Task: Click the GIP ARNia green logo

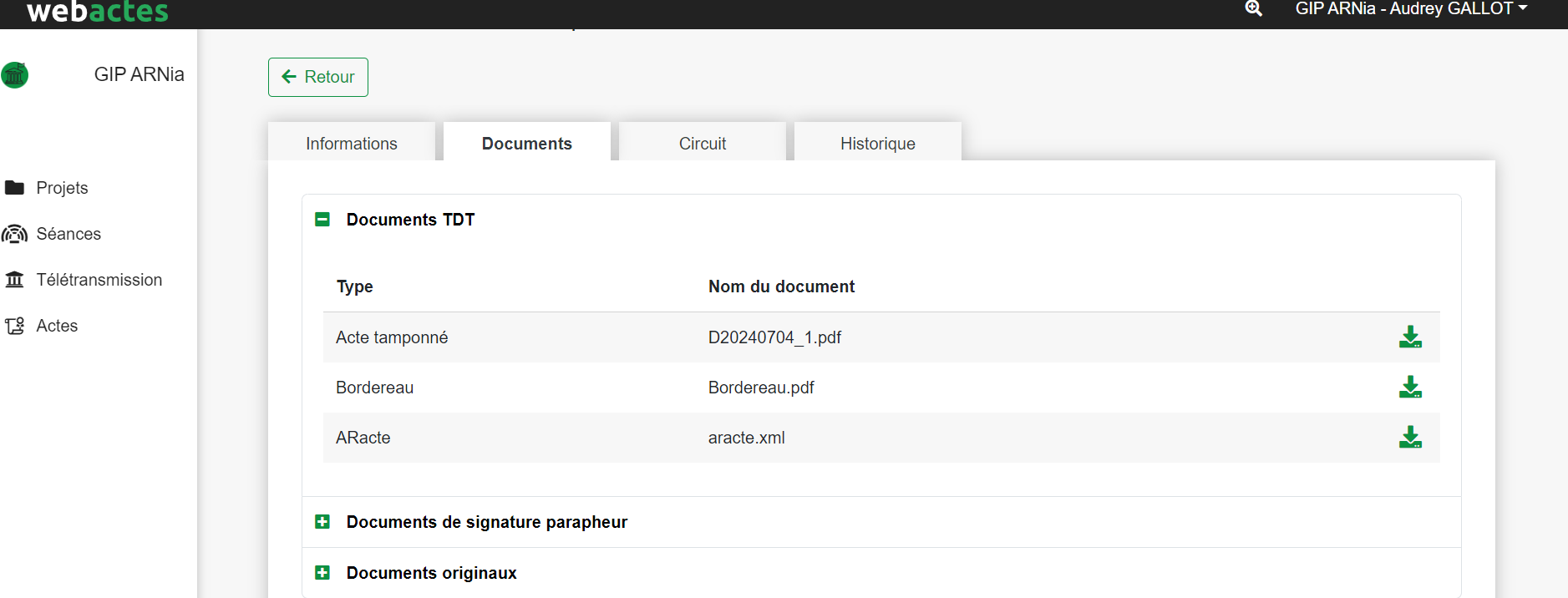Action: [15, 75]
